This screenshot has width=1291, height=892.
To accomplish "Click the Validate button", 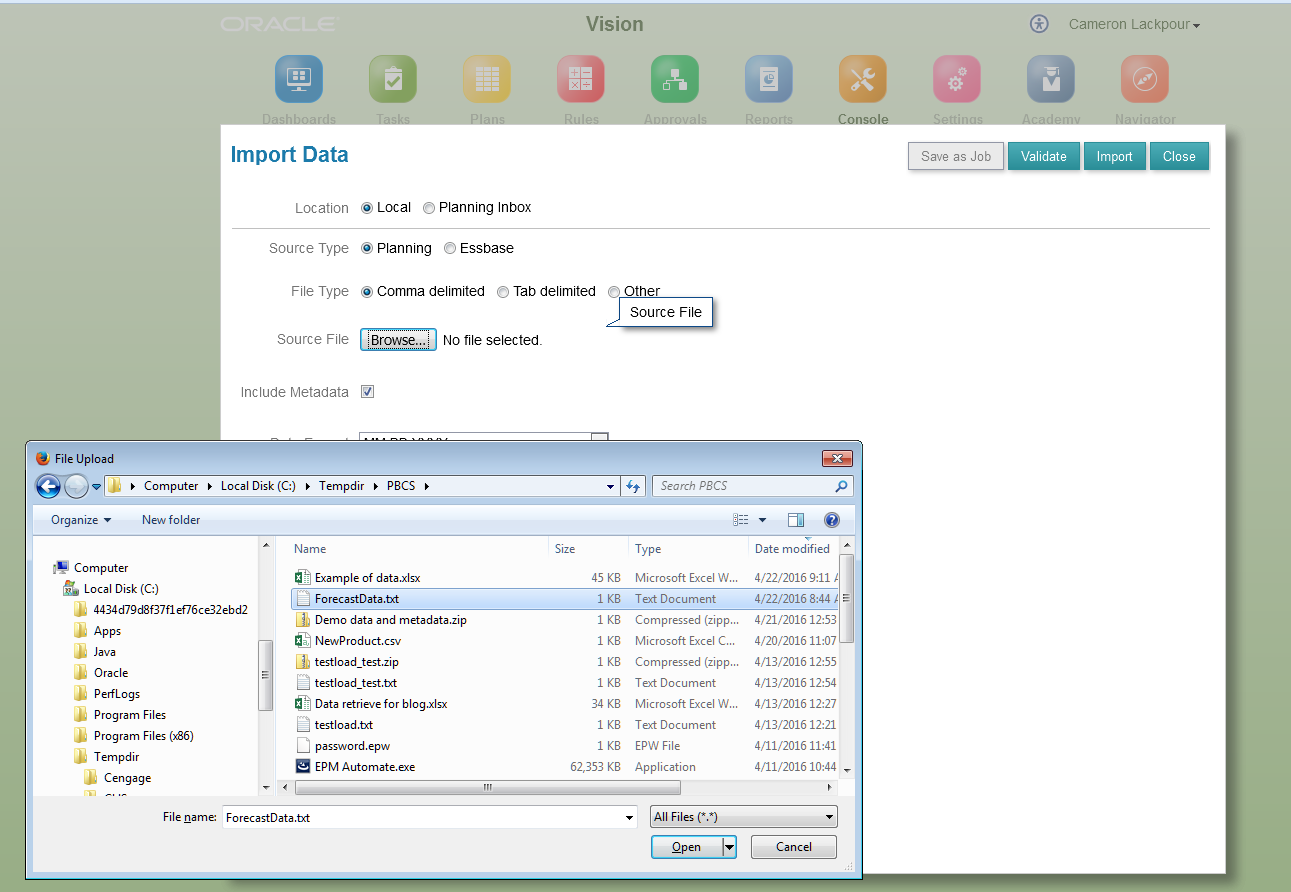I will pos(1043,156).
